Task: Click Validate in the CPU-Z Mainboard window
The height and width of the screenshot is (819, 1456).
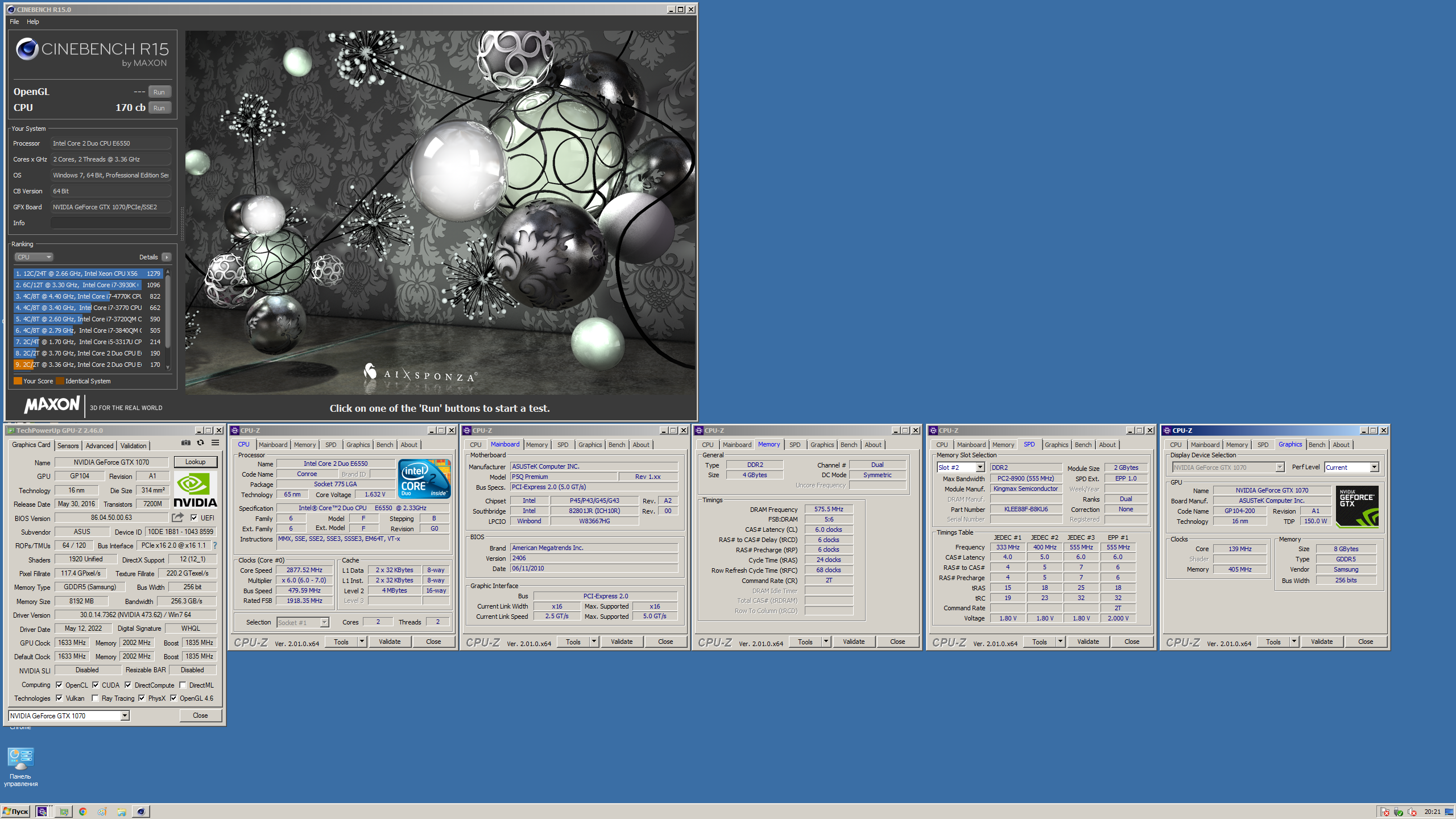Action: [x=622, y=642]
